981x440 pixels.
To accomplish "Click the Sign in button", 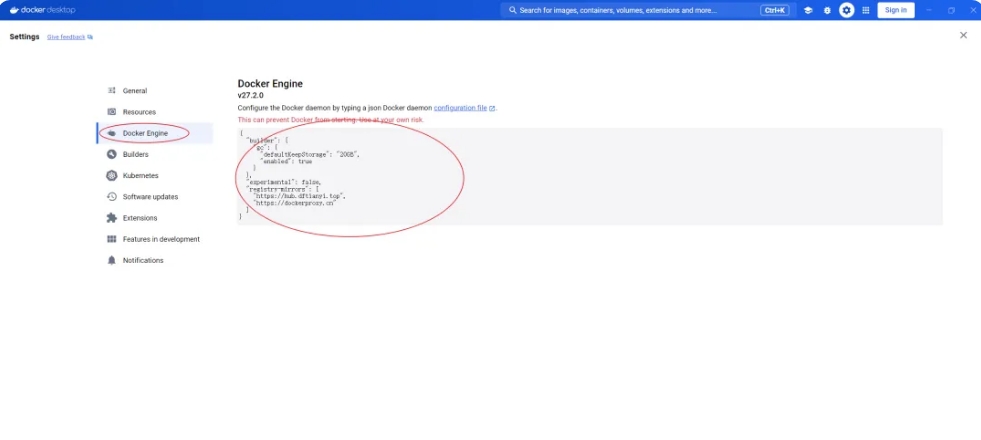I will pyautogui.click(x=896, y=10).
